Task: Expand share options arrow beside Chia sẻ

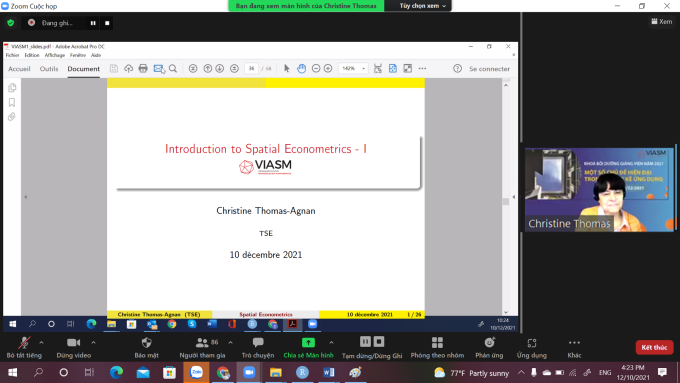Action: click(x=331, y=343)
